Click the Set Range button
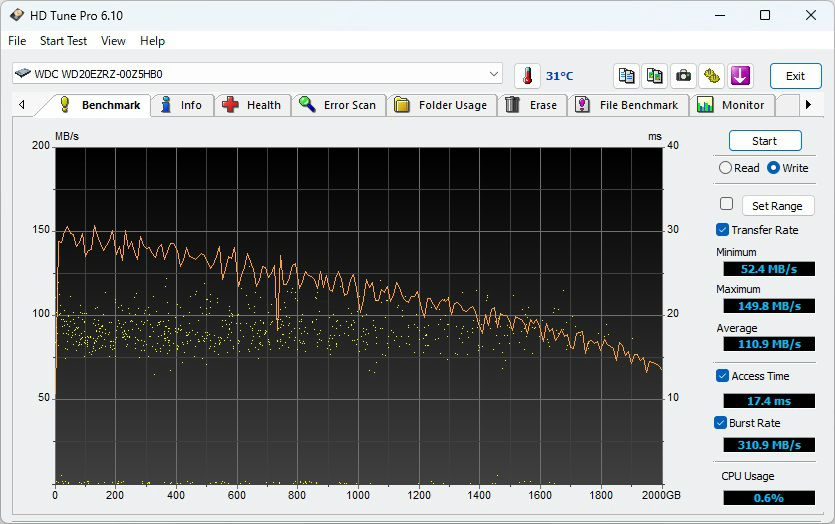 tap(777, 206)
